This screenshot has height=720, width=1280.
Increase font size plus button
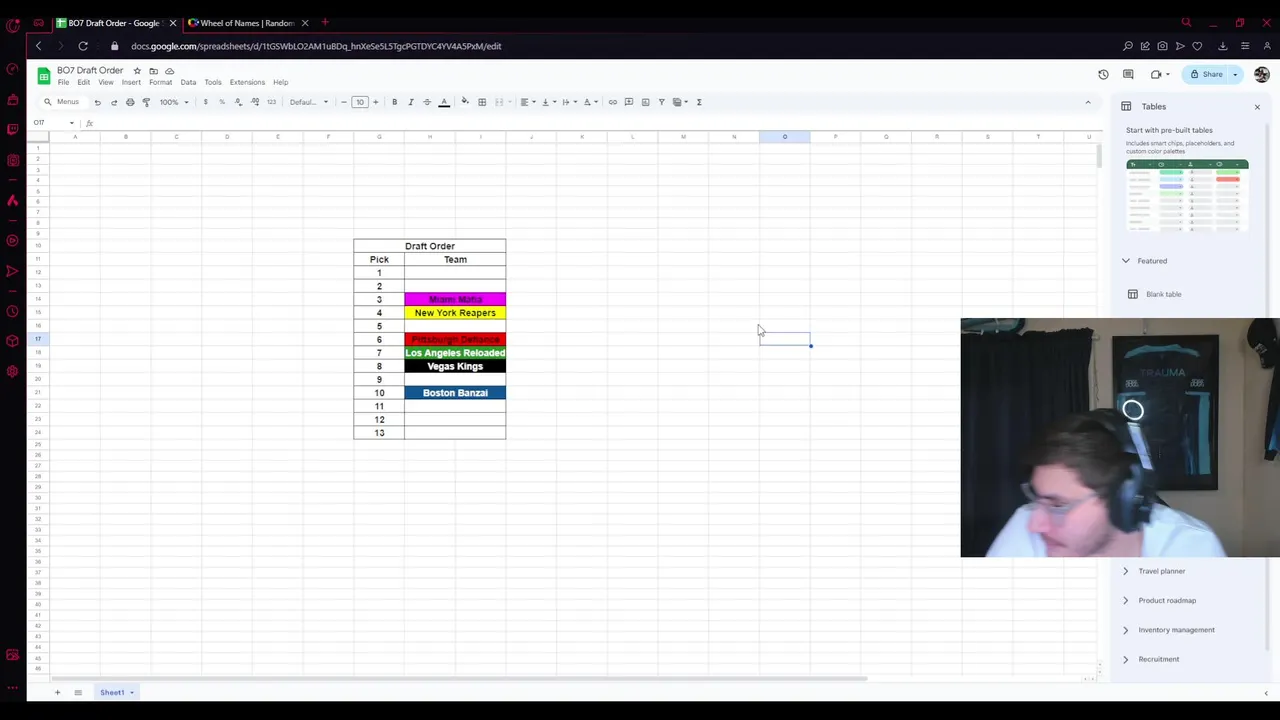tap(376, 102)
